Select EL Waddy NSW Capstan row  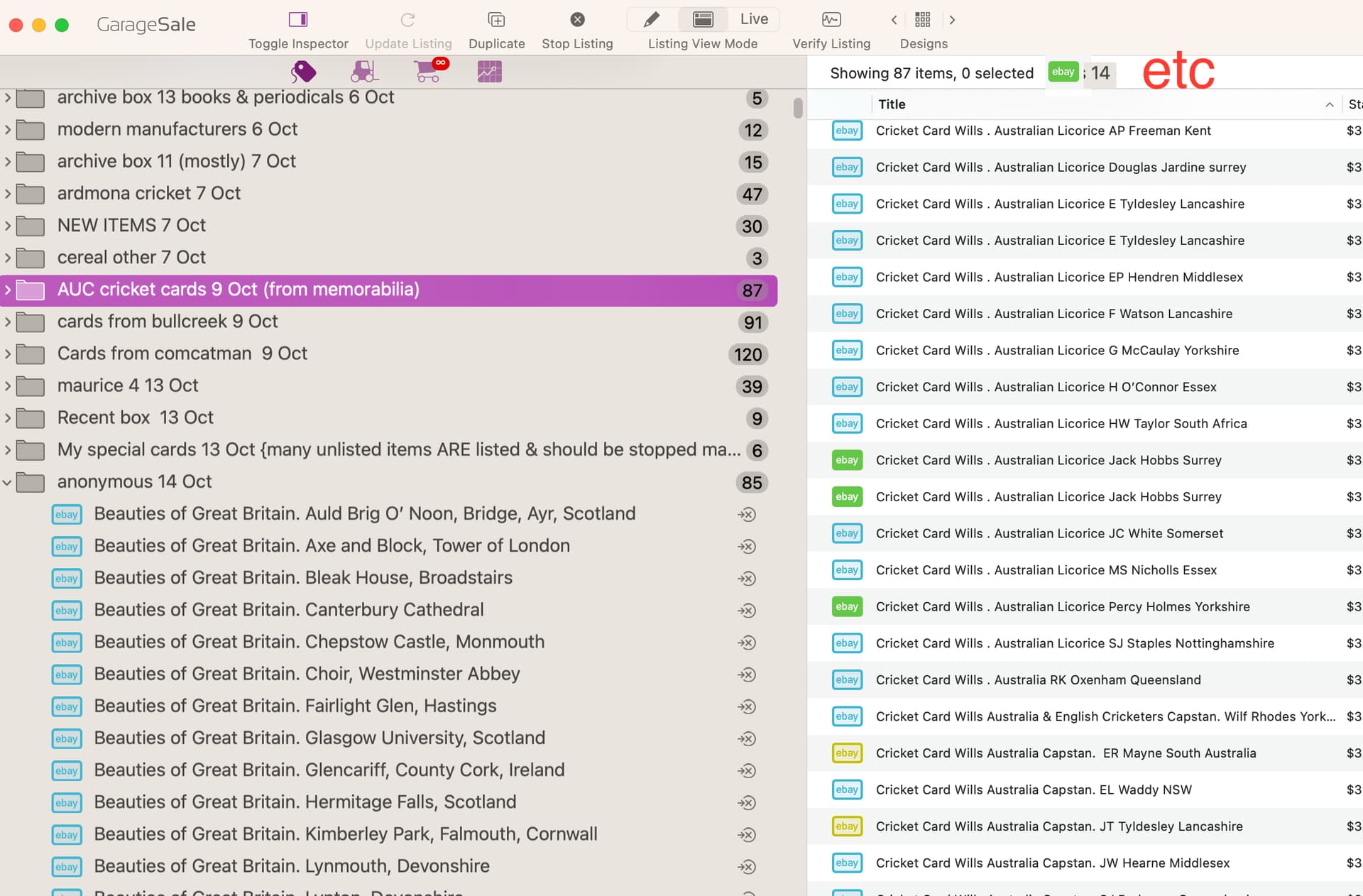pos(1085,790)
